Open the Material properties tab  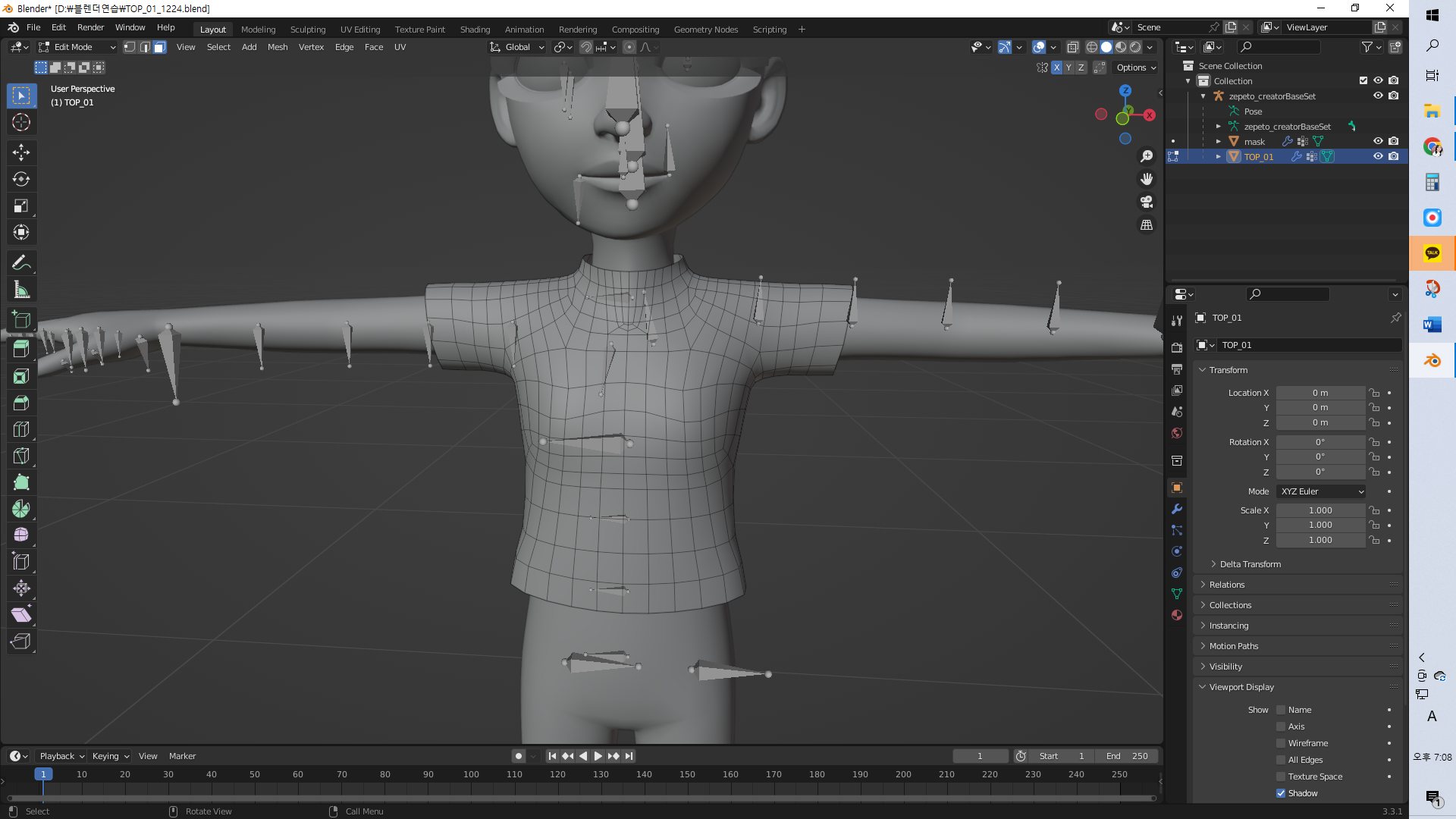pyautogui.click(x=1177, y=615)
